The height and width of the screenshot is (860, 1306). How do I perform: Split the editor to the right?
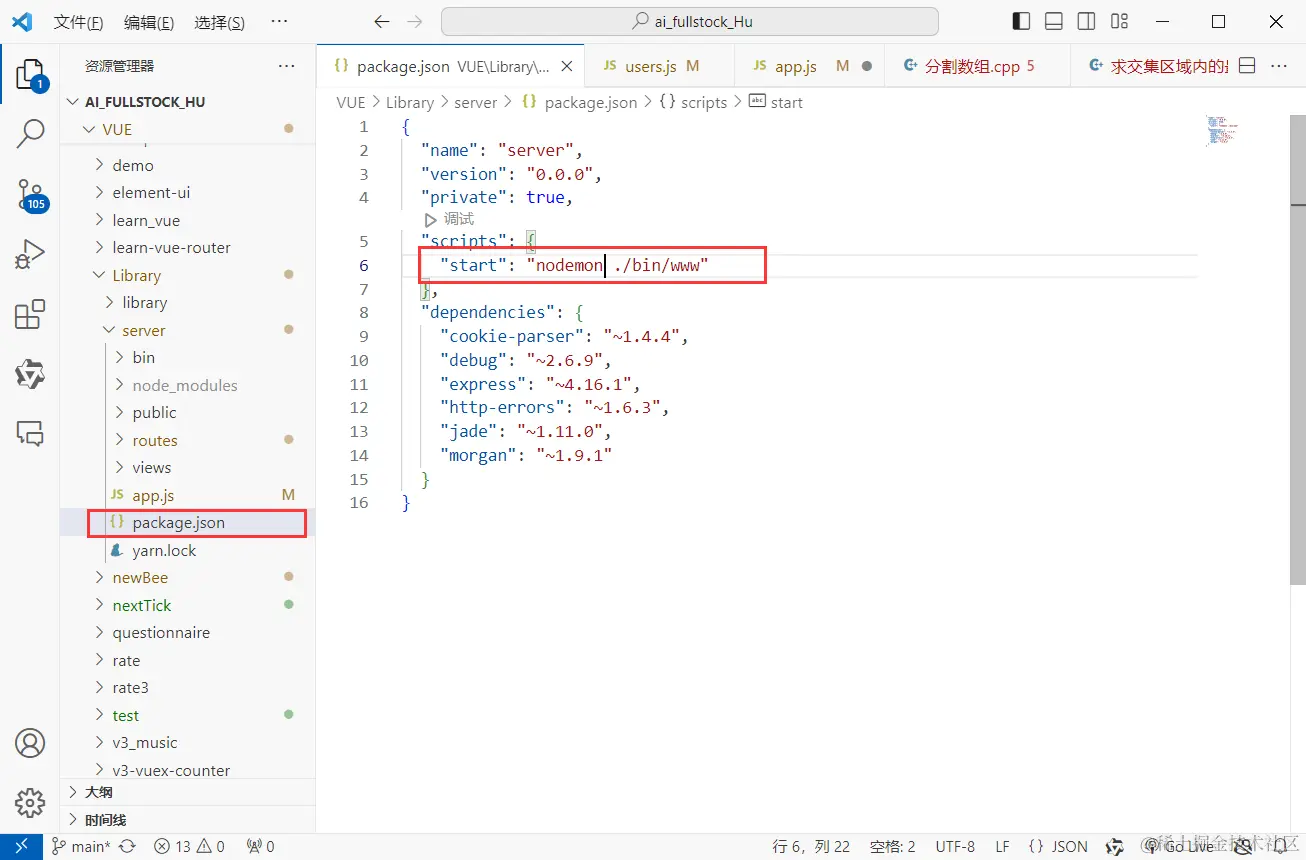click(x=1247, y=66)
